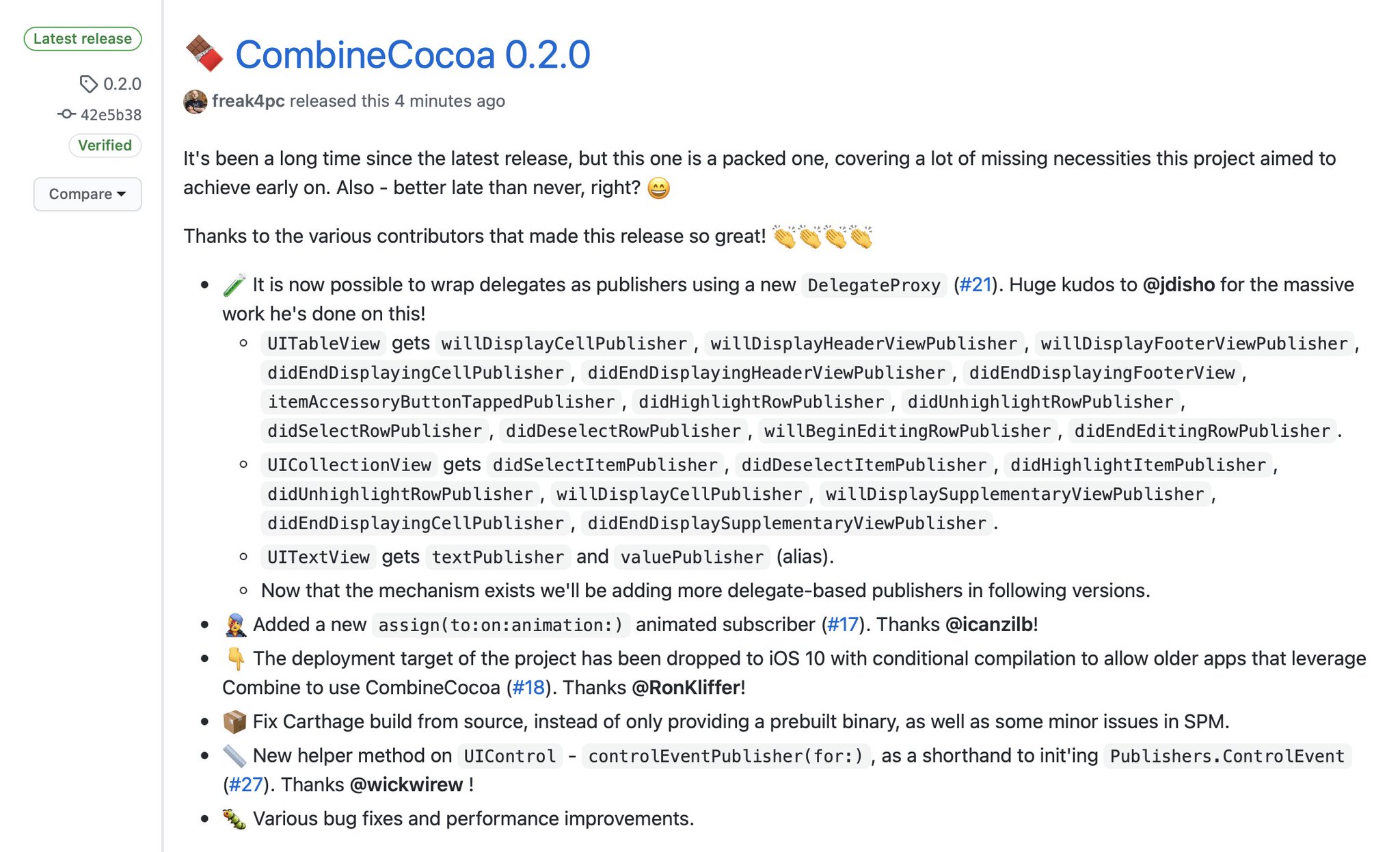1400x852 pixels.
Task: Click the commit icon next to 42e5b38
Action: tap(66, 114)
